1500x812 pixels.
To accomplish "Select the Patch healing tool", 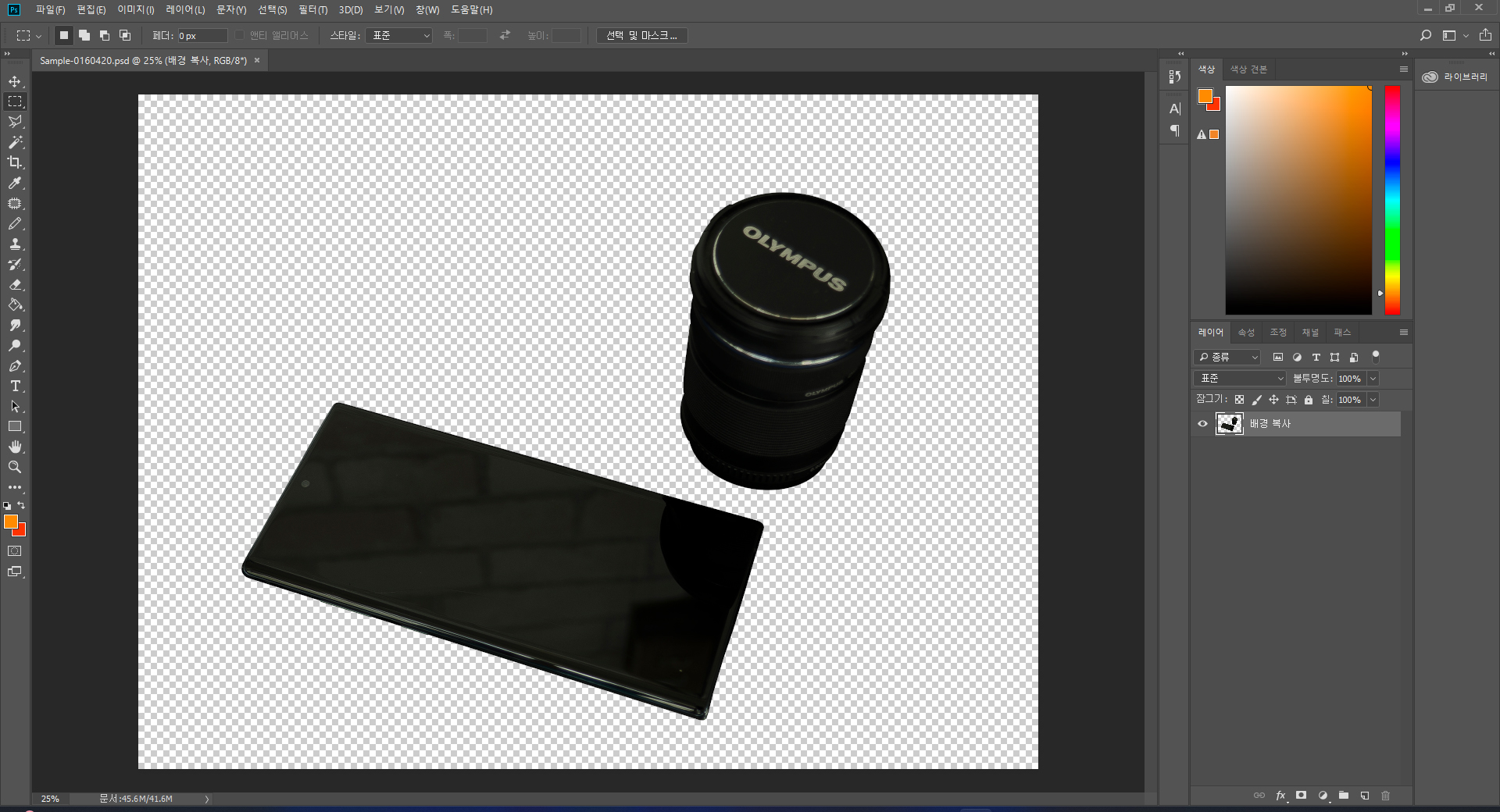I will [x=15, y=203].
